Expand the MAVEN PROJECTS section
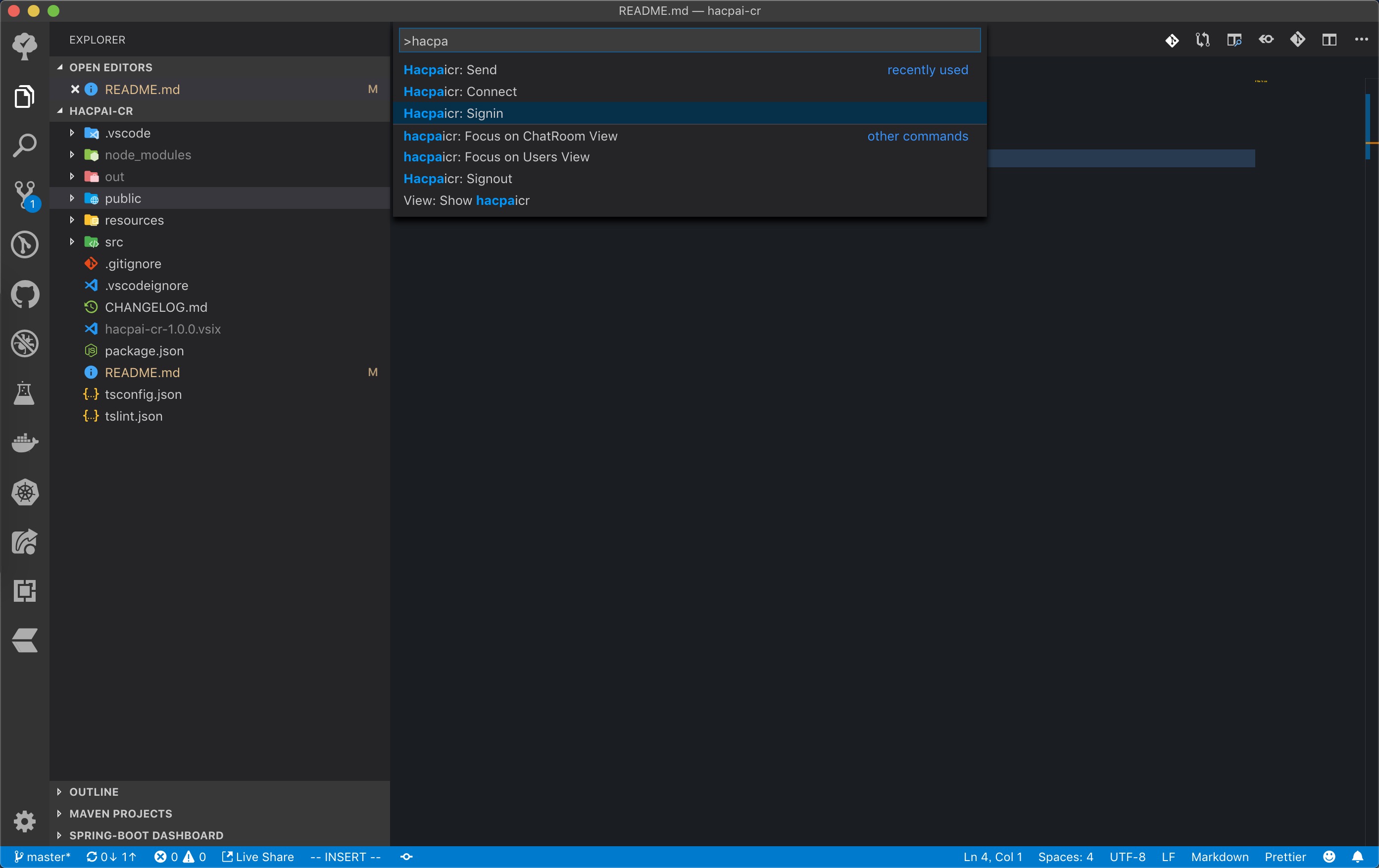Image resolution: width=1379 pixels, height=868 pixels. [120, 813]
